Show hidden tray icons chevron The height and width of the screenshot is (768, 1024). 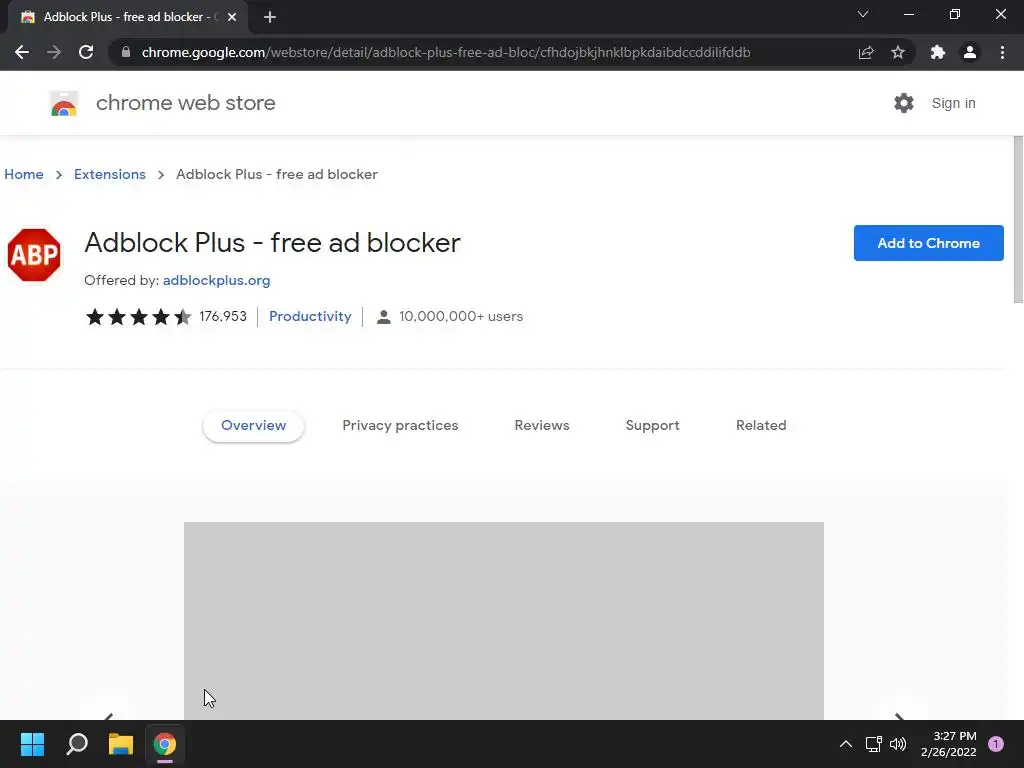pos(846,744)
